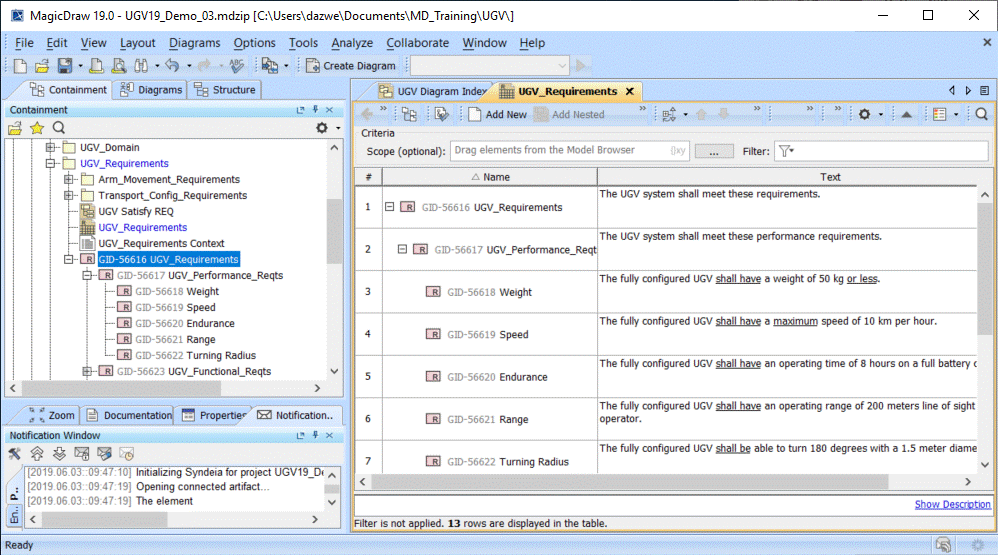Pin the Containment panel with pushpin
The image size is (998, 555).
[315, 110]
